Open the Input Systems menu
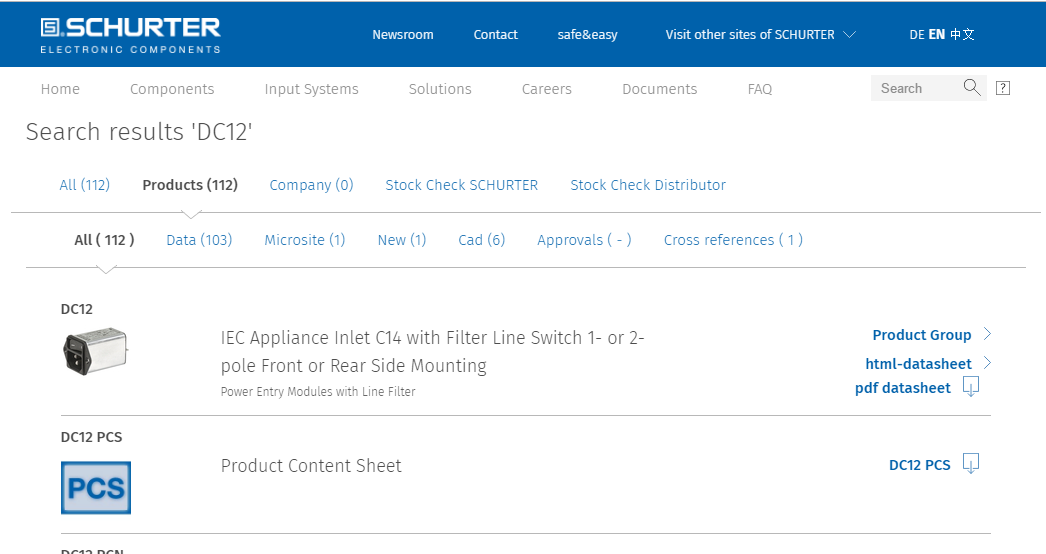 pyautogui.click(x=312, y=89)
